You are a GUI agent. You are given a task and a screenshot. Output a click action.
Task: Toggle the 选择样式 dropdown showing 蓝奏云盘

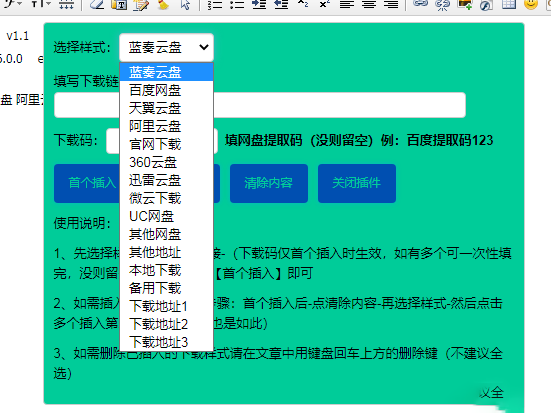tap(166, 47)
